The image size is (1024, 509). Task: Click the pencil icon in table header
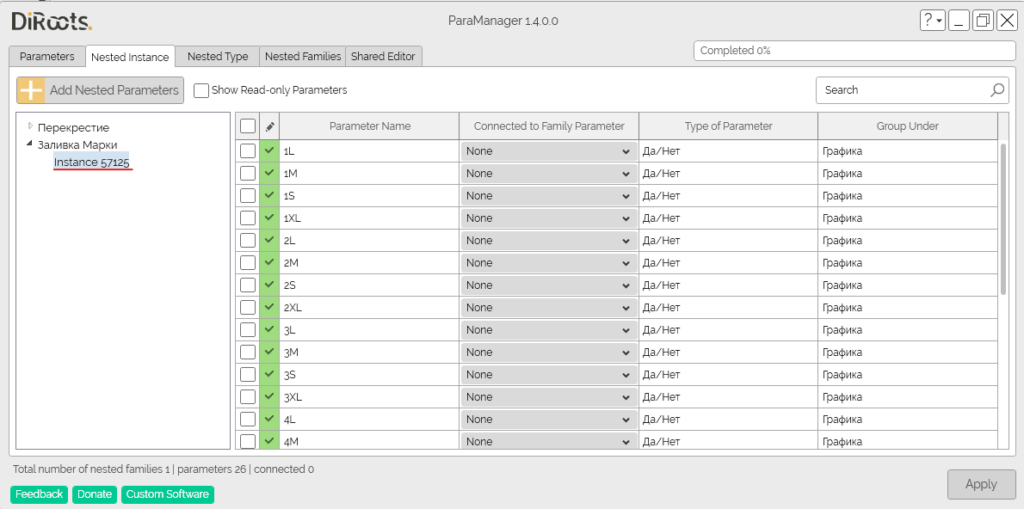[x=269, y=127]
